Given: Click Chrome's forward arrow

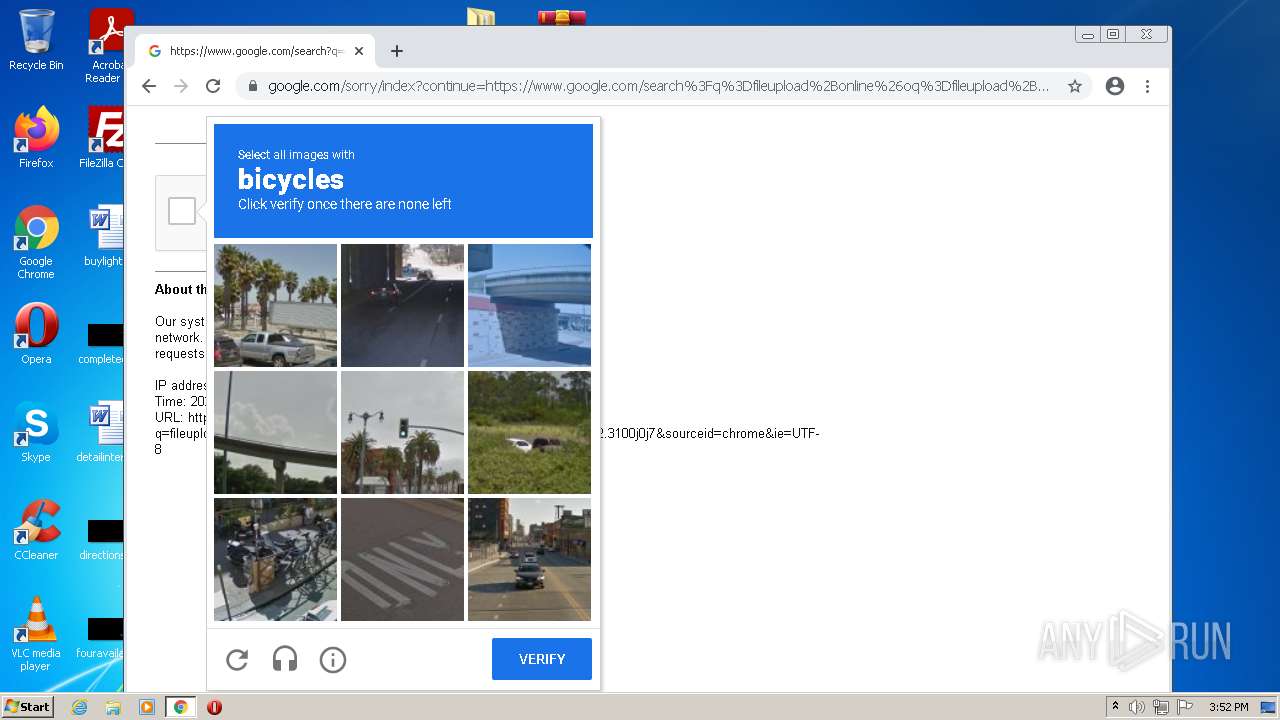Looking at the screenshot, I should [x=181, y=86].
